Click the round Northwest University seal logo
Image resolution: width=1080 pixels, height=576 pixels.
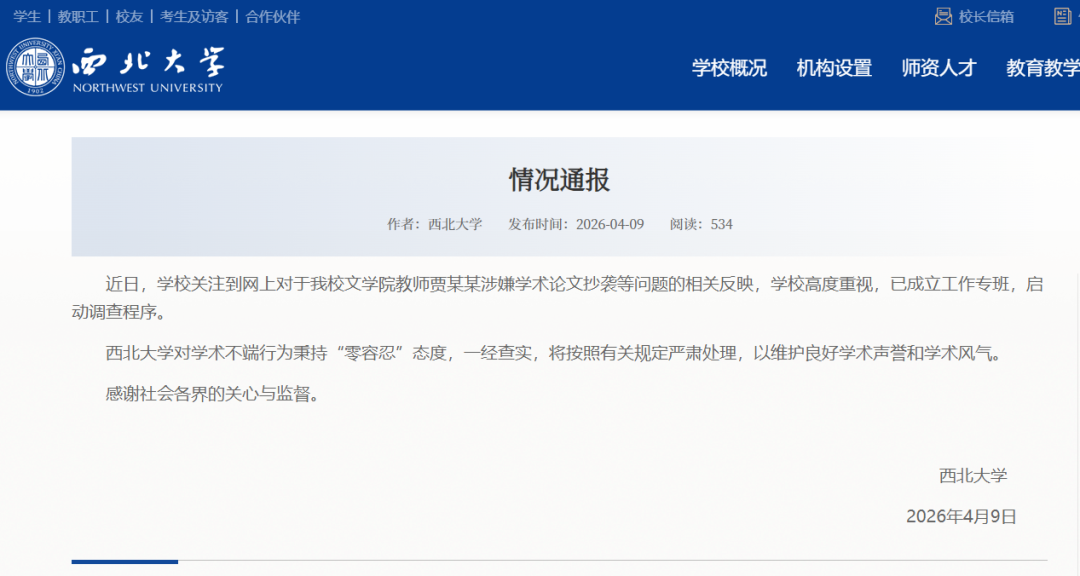point(35,67)
